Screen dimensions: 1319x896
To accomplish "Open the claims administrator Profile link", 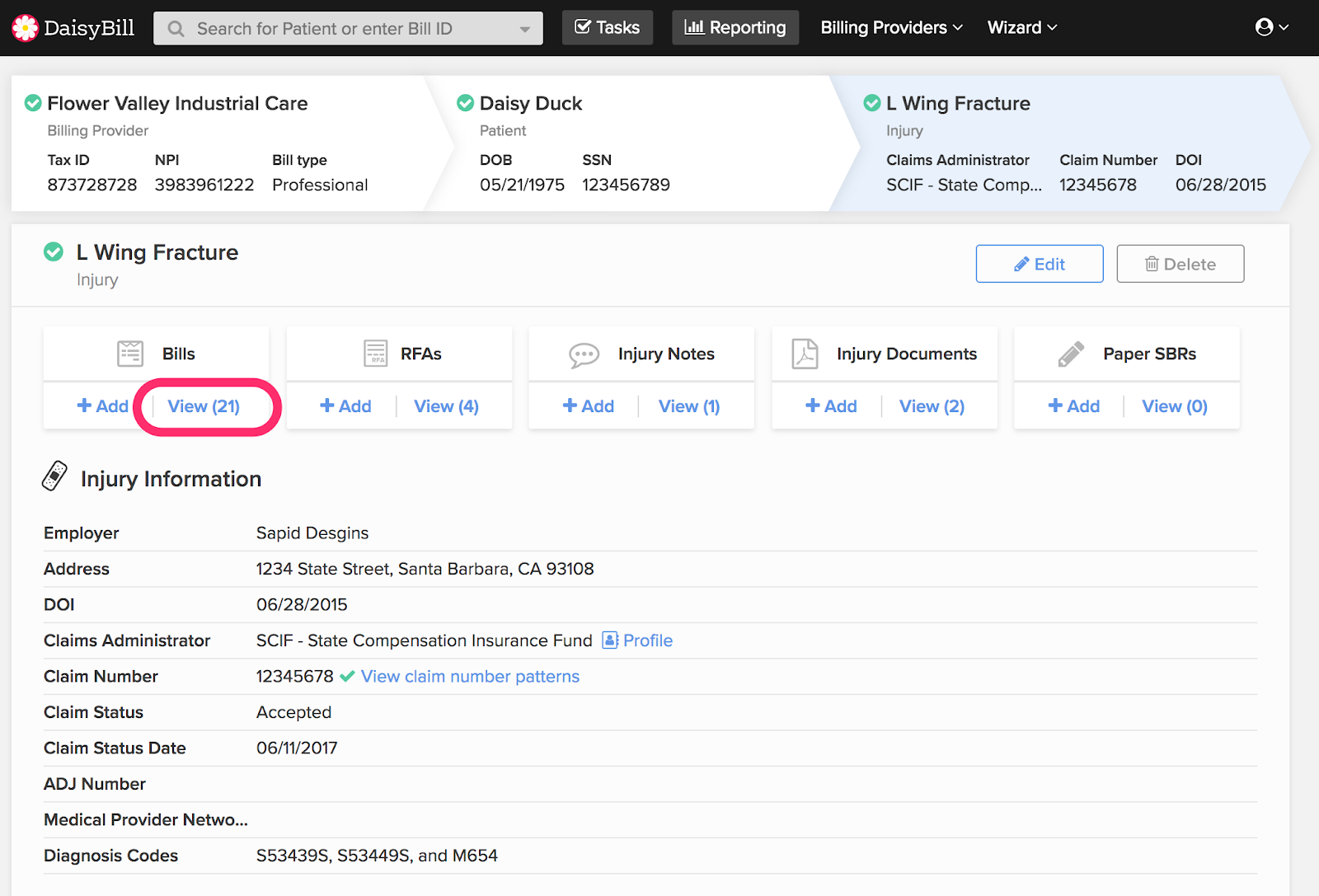I will [x=648, y=640].
